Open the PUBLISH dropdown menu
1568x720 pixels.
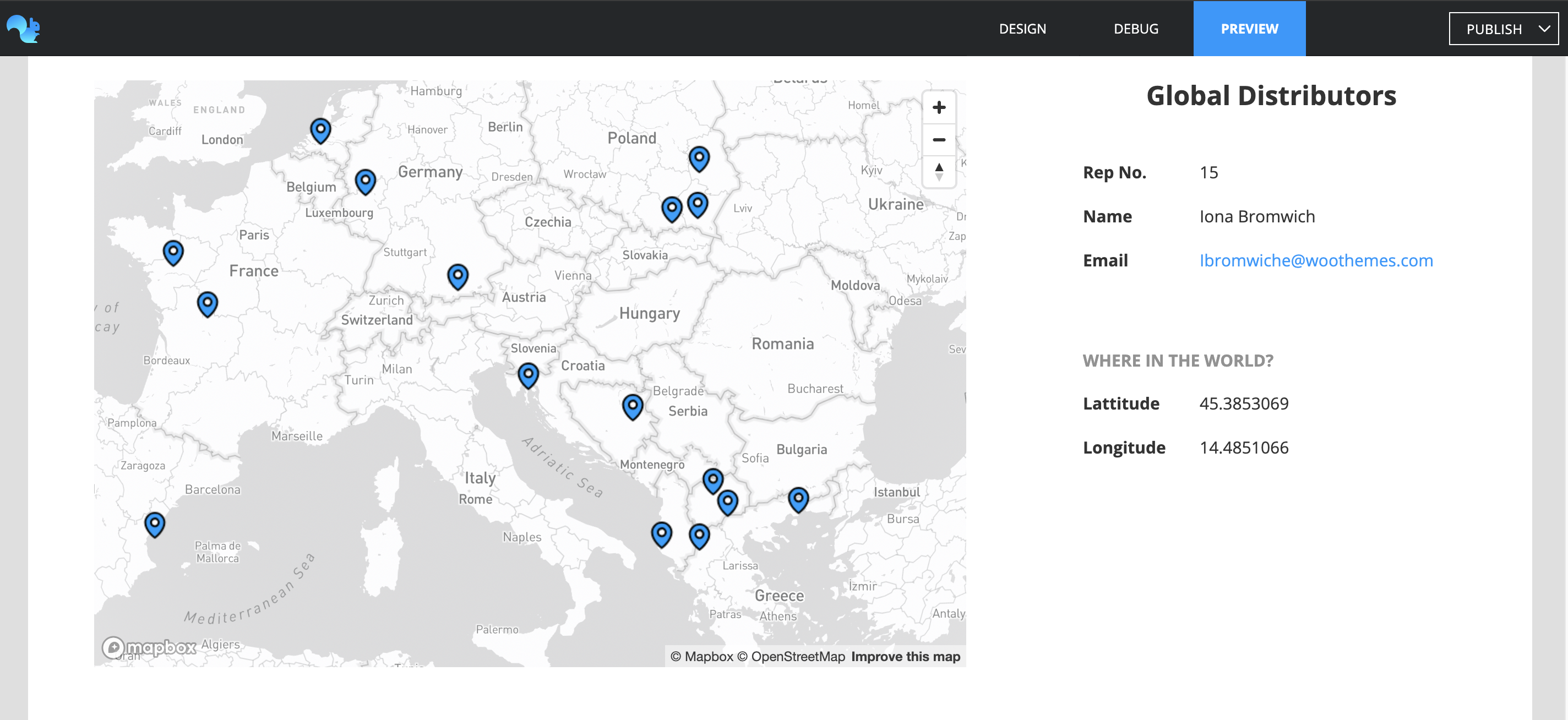pos(1504,29)
